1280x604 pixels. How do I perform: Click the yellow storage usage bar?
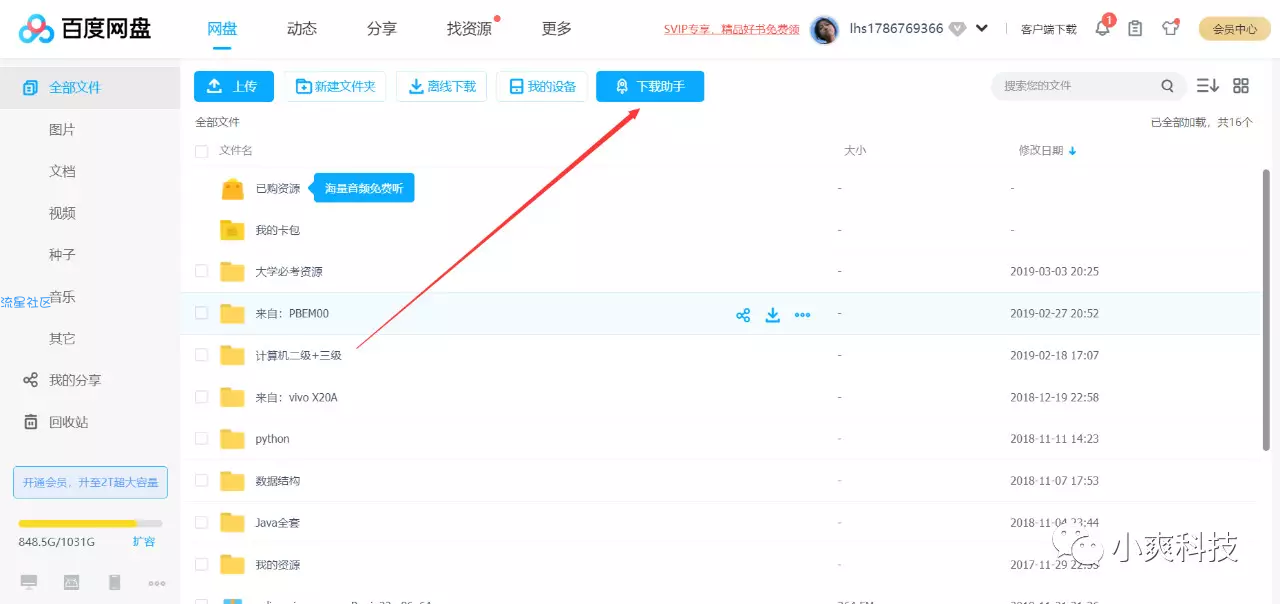[x=90, y=523]
